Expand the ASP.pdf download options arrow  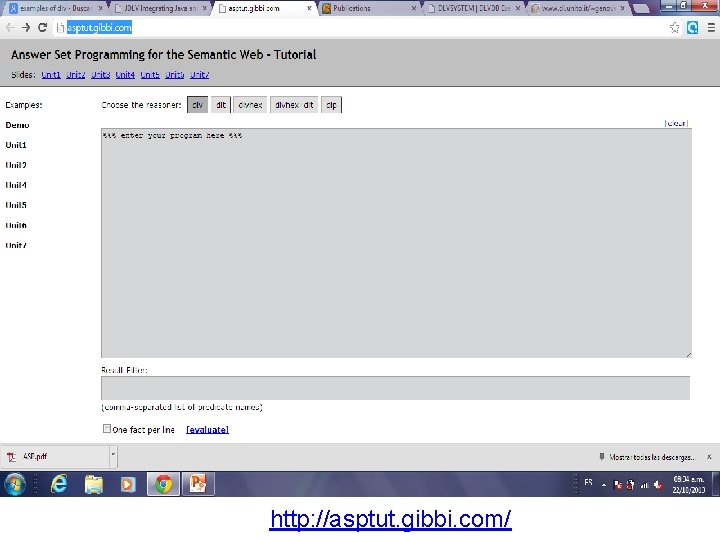click(x=113, y=456)
